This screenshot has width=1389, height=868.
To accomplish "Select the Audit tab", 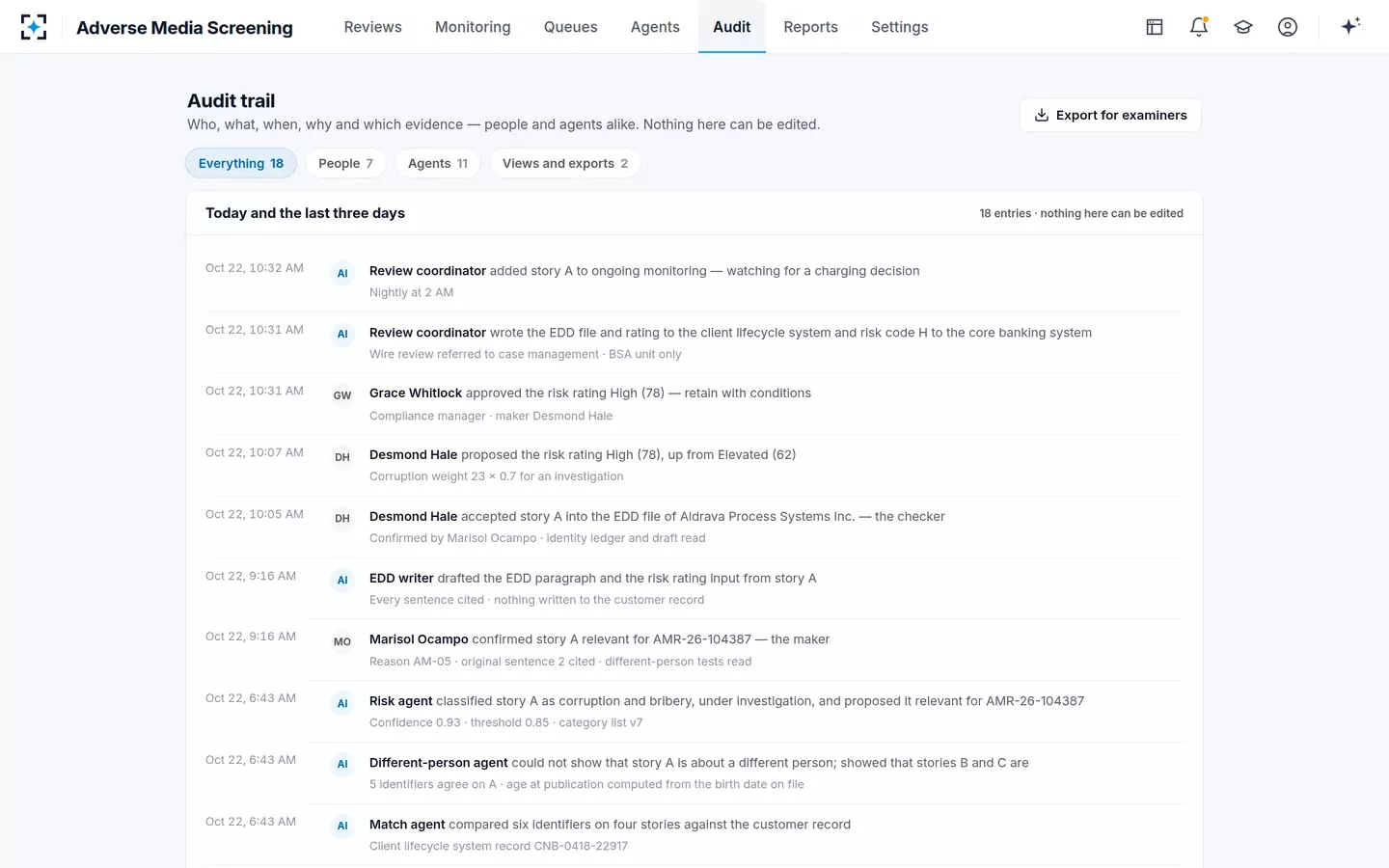I will pyautogui.click(x=732, y=27).
